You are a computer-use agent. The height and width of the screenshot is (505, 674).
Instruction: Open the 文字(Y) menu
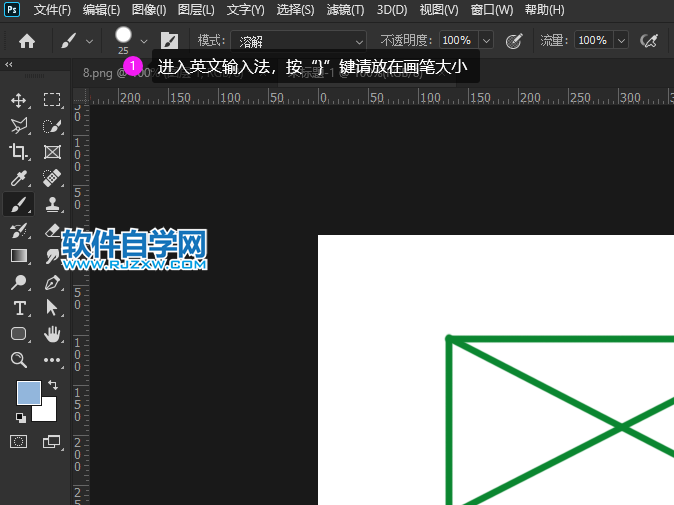pos(245,9)
